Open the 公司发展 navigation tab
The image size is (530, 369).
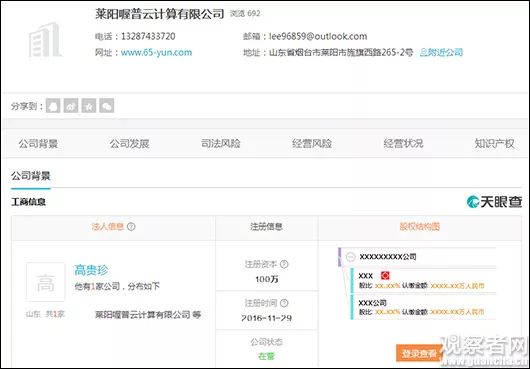pyautogui.click(x=129, y=144)
